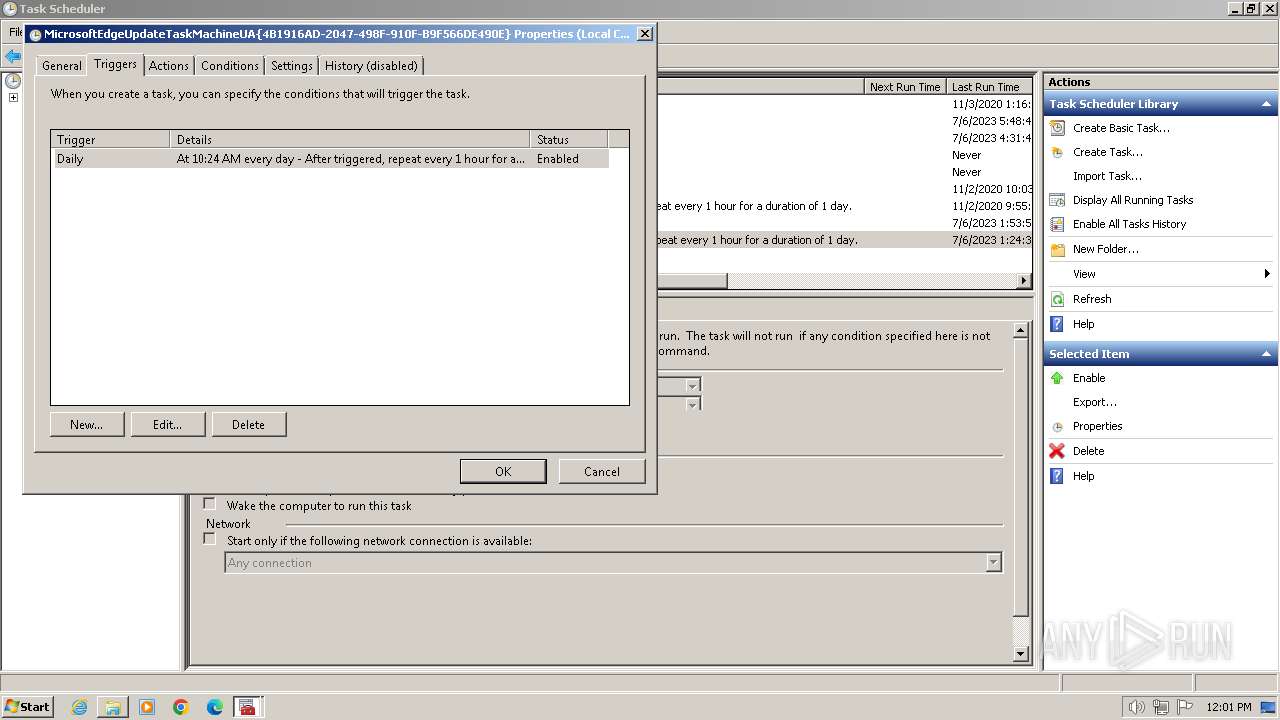Click conditions pane scrollbar up arrow
The image size is (1280, 720).
1020,330
